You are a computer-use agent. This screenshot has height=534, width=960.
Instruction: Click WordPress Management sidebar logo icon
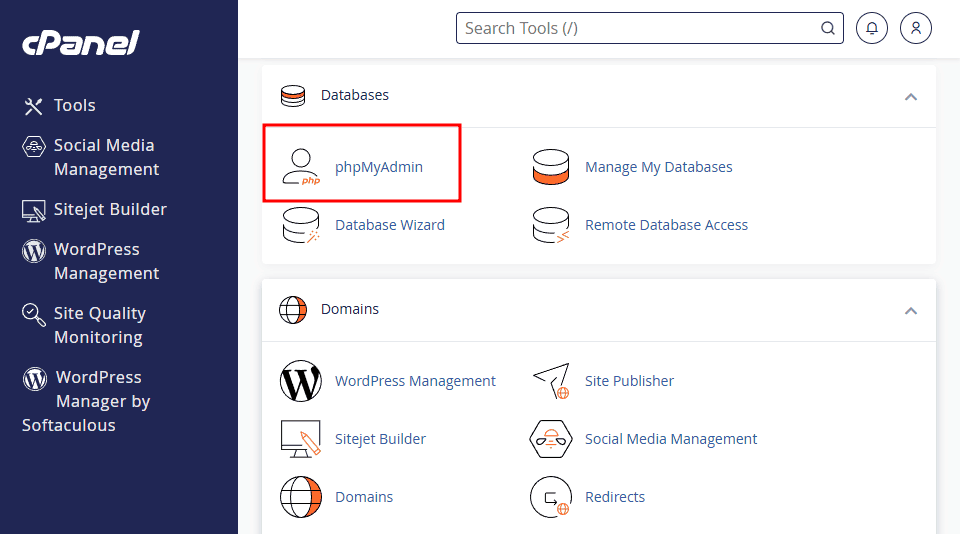click(x=34, y=250)
